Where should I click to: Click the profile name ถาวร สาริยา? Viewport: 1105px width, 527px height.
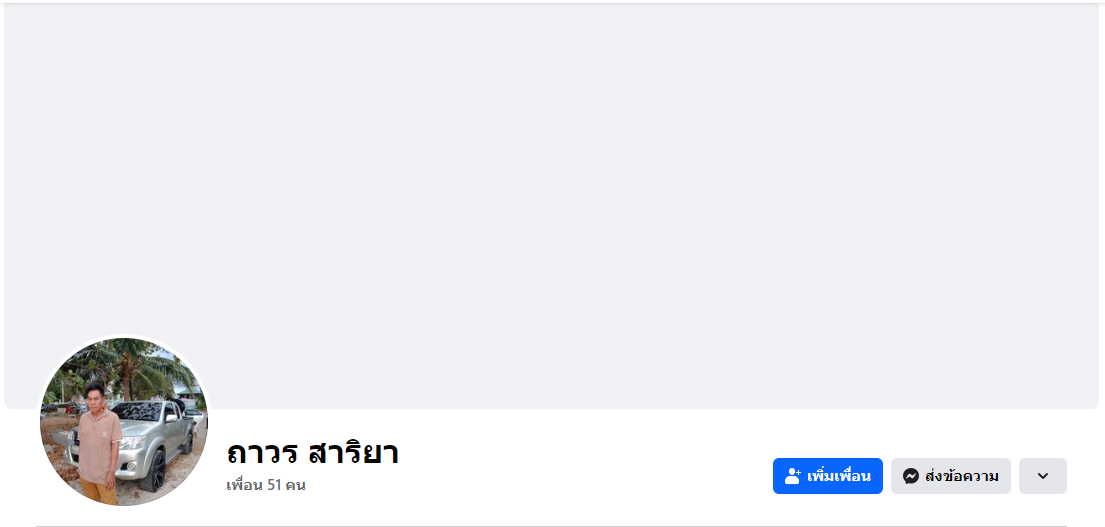(x=312, y=453)
